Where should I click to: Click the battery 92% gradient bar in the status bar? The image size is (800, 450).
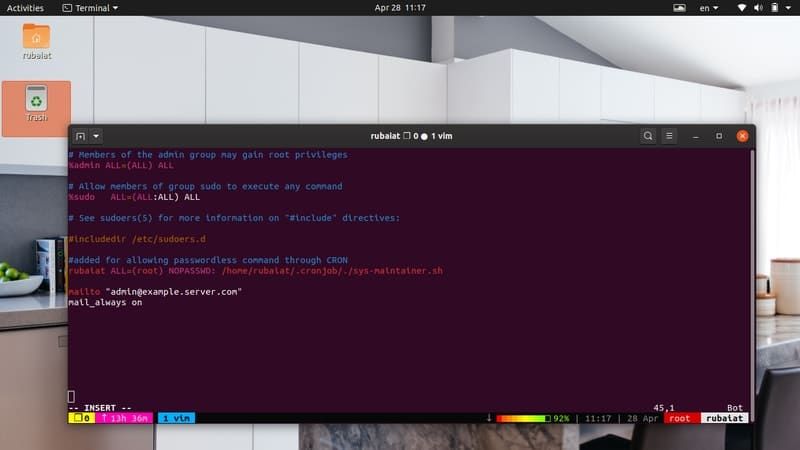523,418
